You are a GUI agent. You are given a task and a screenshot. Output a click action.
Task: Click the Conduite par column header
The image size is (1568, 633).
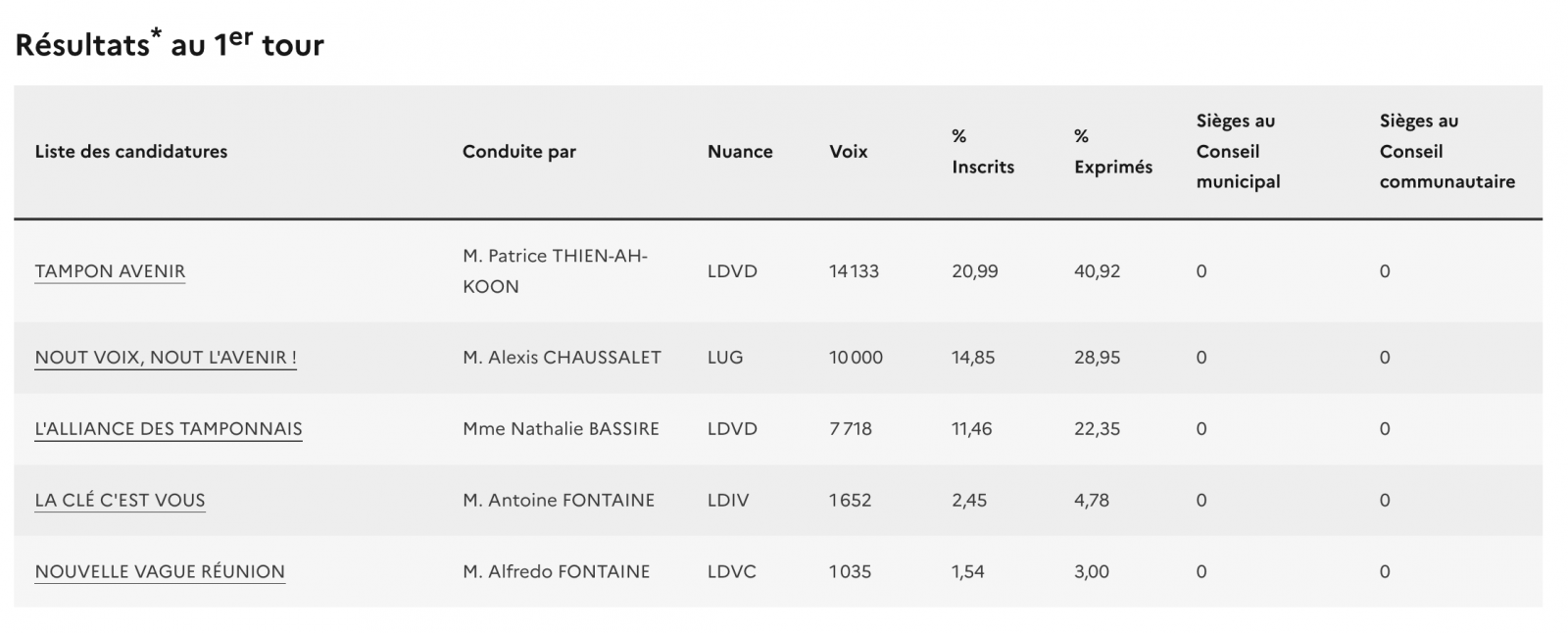(519, 152)
